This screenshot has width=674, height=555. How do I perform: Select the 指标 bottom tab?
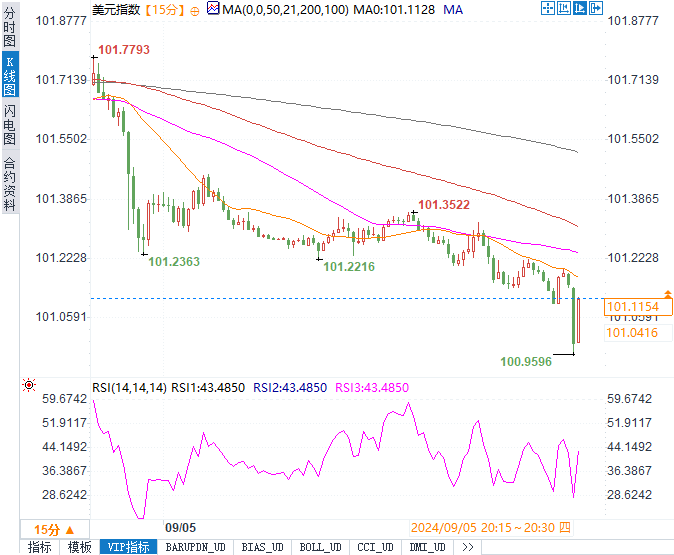40,547
